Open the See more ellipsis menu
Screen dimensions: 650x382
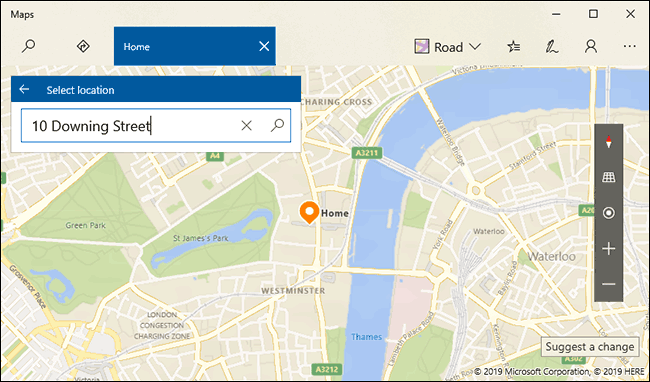[629, 46]
